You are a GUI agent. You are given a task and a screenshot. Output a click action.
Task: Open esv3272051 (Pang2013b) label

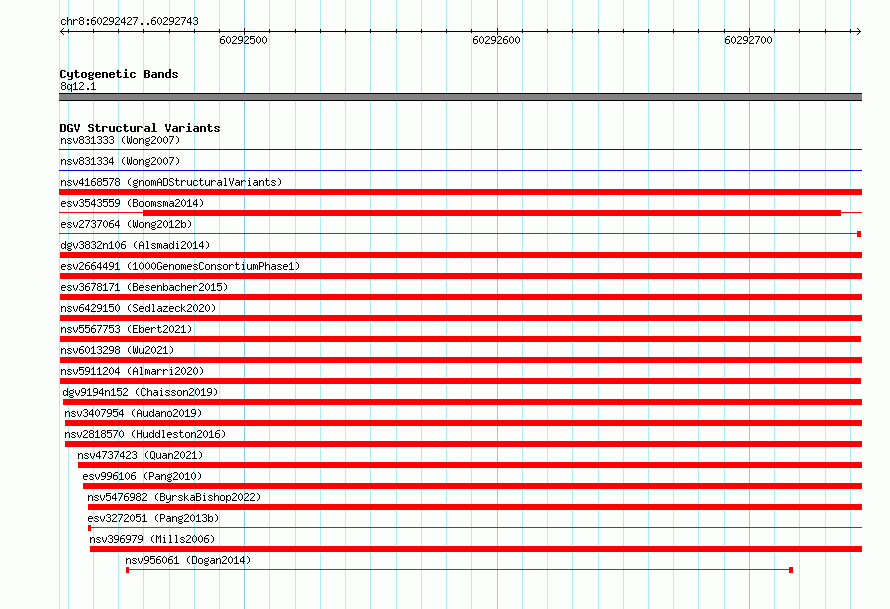(x=153, y=518)
